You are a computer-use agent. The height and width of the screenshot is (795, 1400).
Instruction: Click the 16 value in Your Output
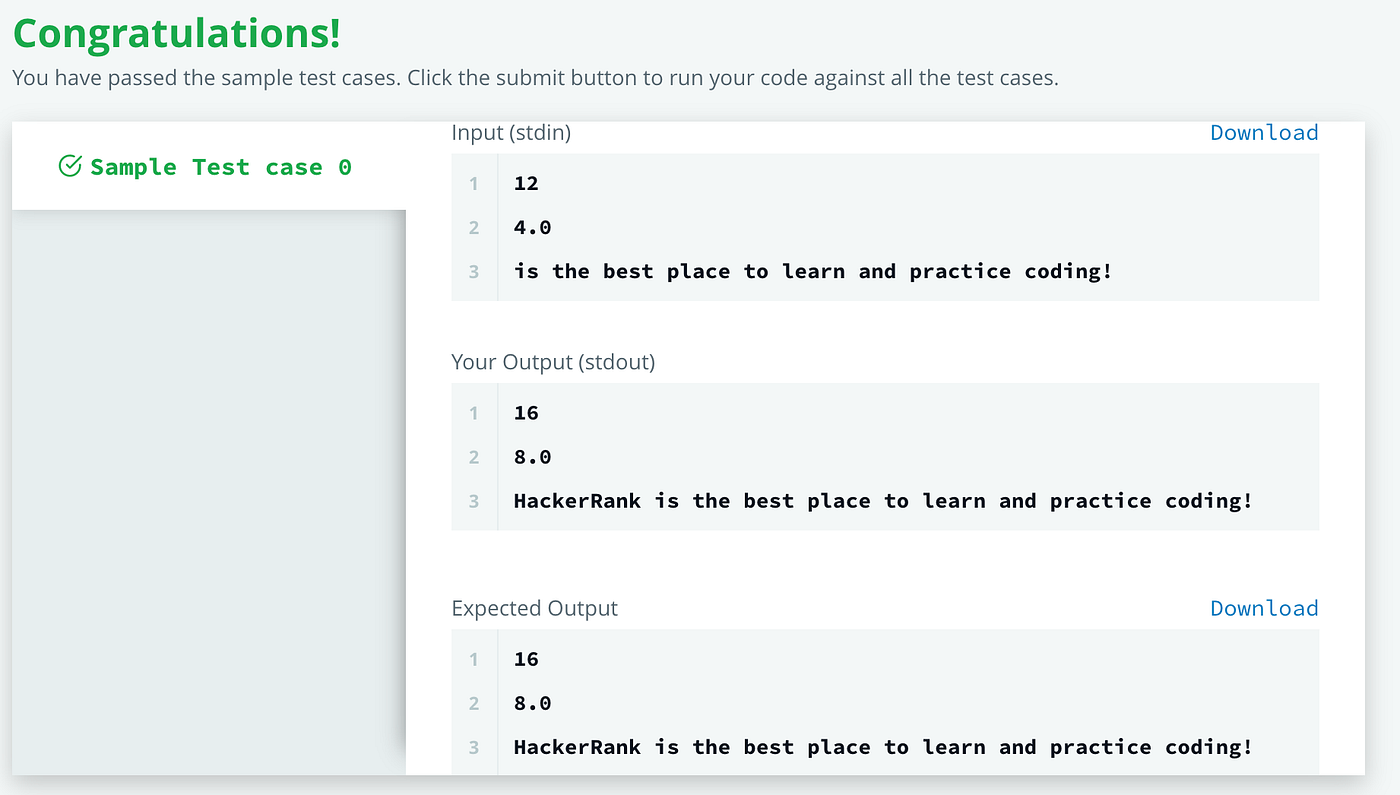pos(526,413)
